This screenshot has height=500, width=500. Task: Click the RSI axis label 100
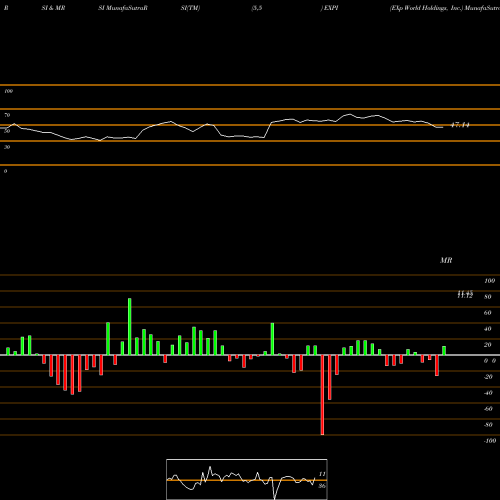(x=8, y=91)
